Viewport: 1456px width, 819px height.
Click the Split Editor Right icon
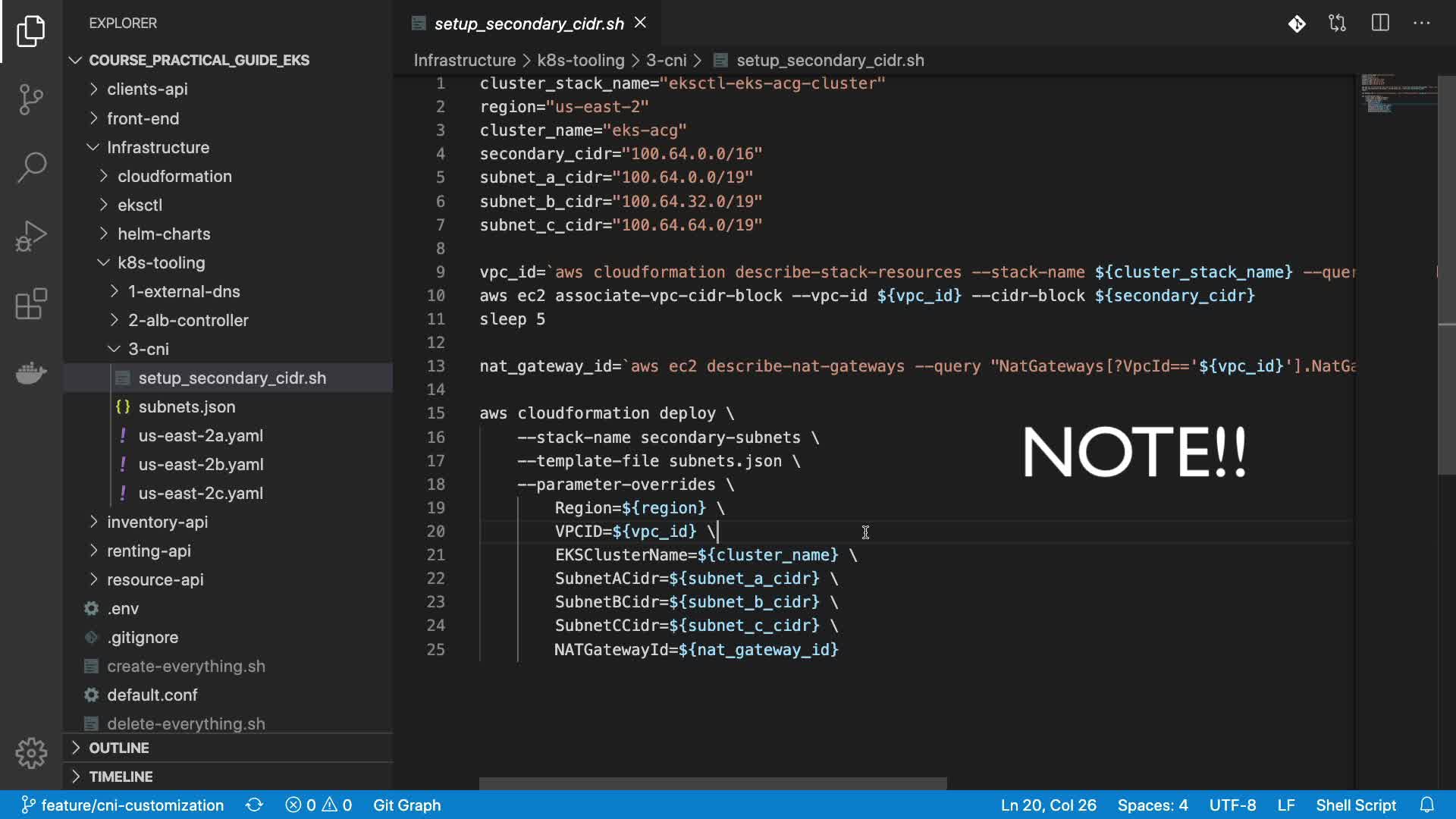pyautogui.click(x=1380, y=24)
